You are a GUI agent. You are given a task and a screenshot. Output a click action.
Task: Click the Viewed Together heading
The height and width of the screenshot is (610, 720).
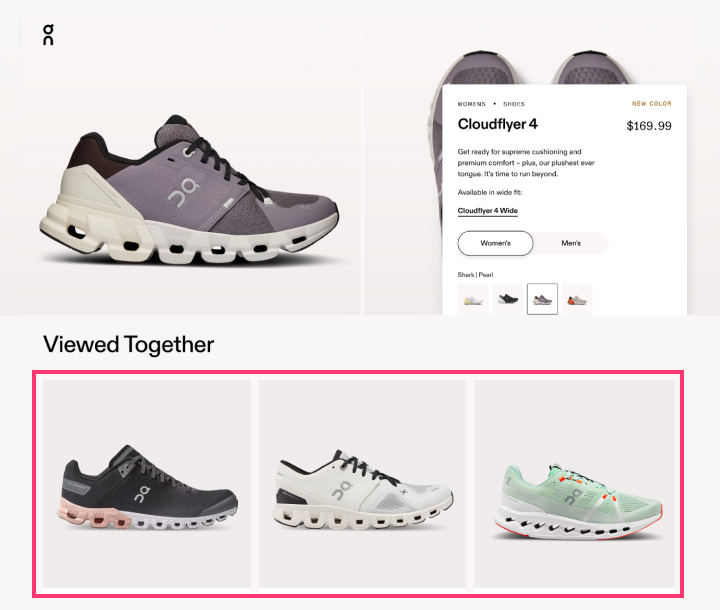click(x=129, y=345)
